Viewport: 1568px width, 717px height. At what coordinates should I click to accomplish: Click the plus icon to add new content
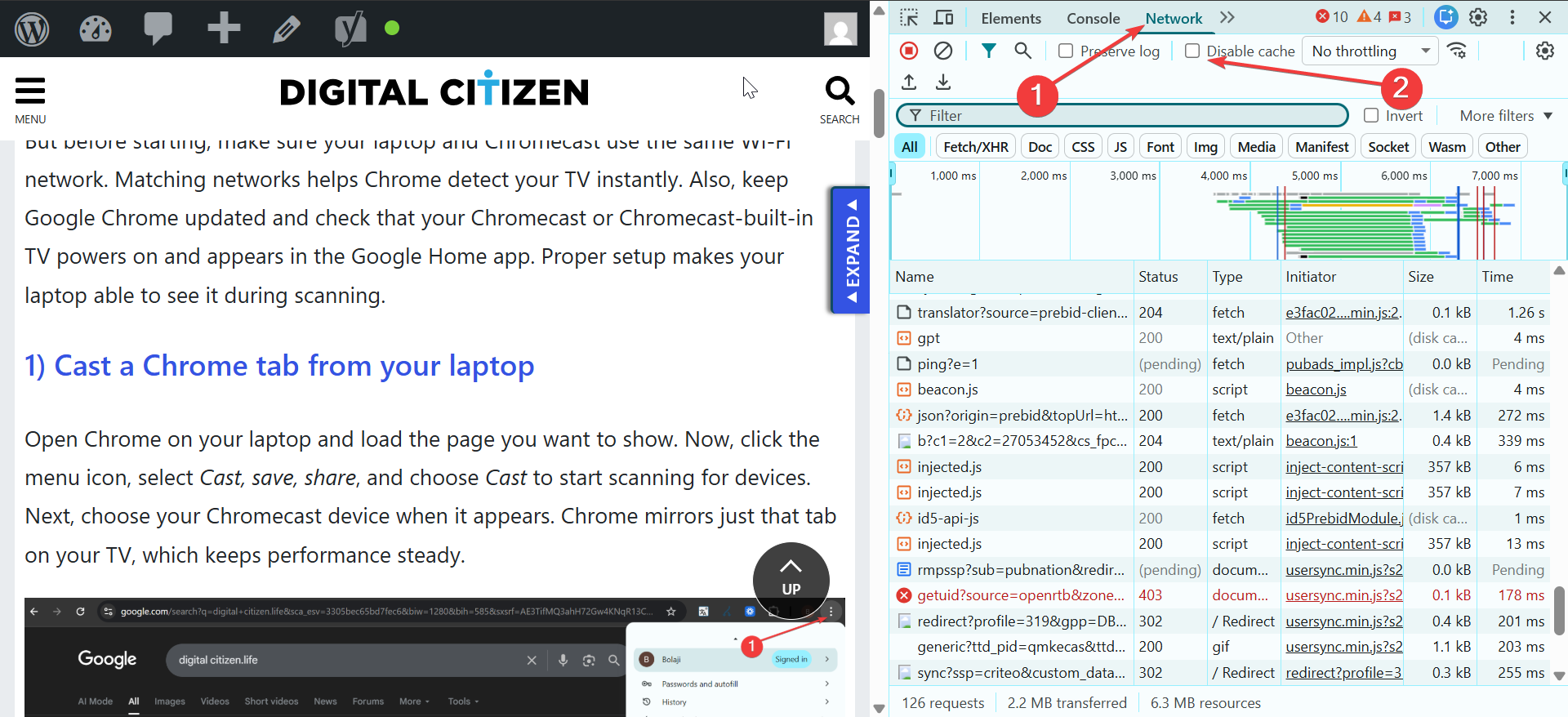[224, 28]
